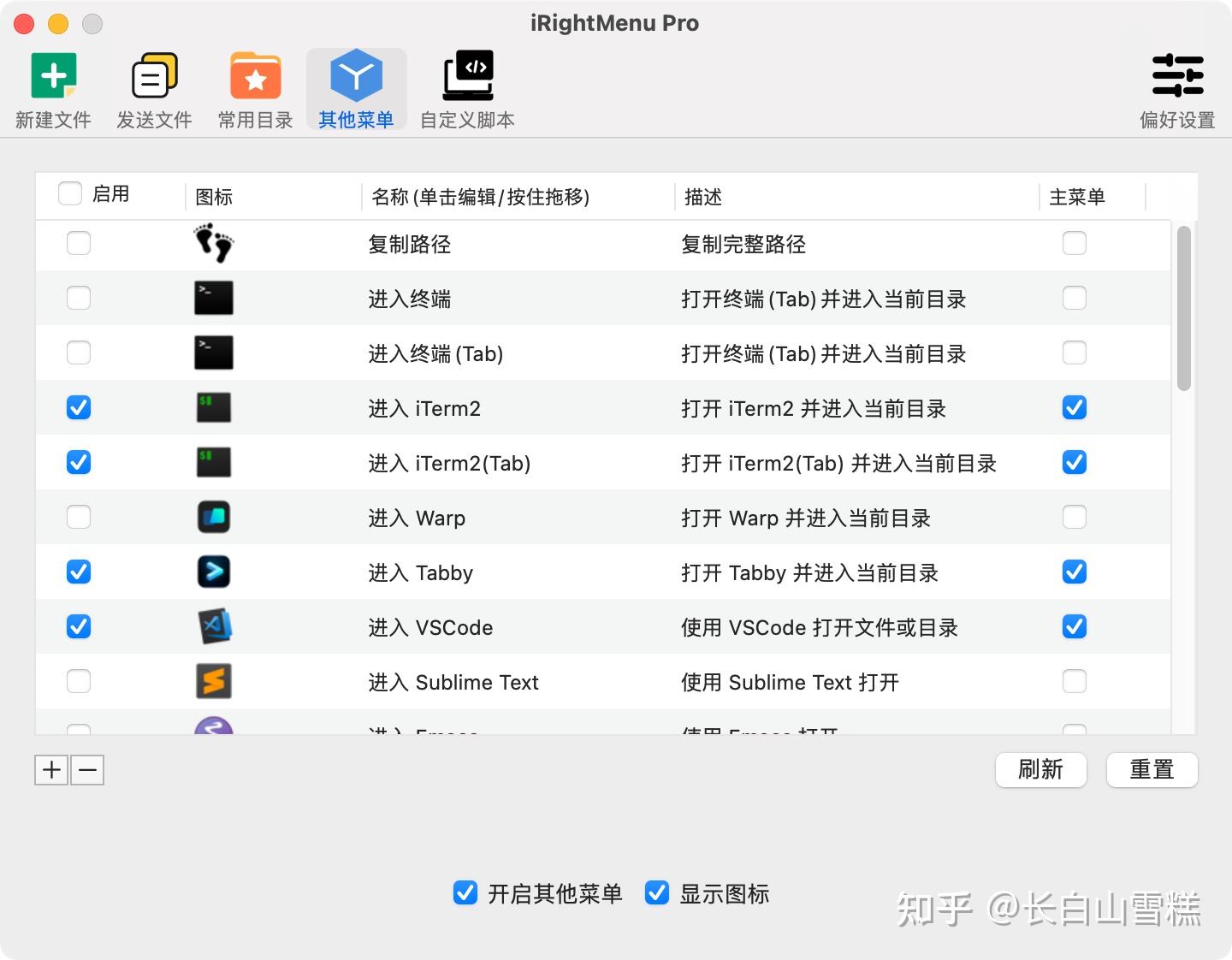Uncheck 主菜单 for 进入 VSCode
The height and width of the screenshot is (960, 1232).
click(x=1075, y=626)
